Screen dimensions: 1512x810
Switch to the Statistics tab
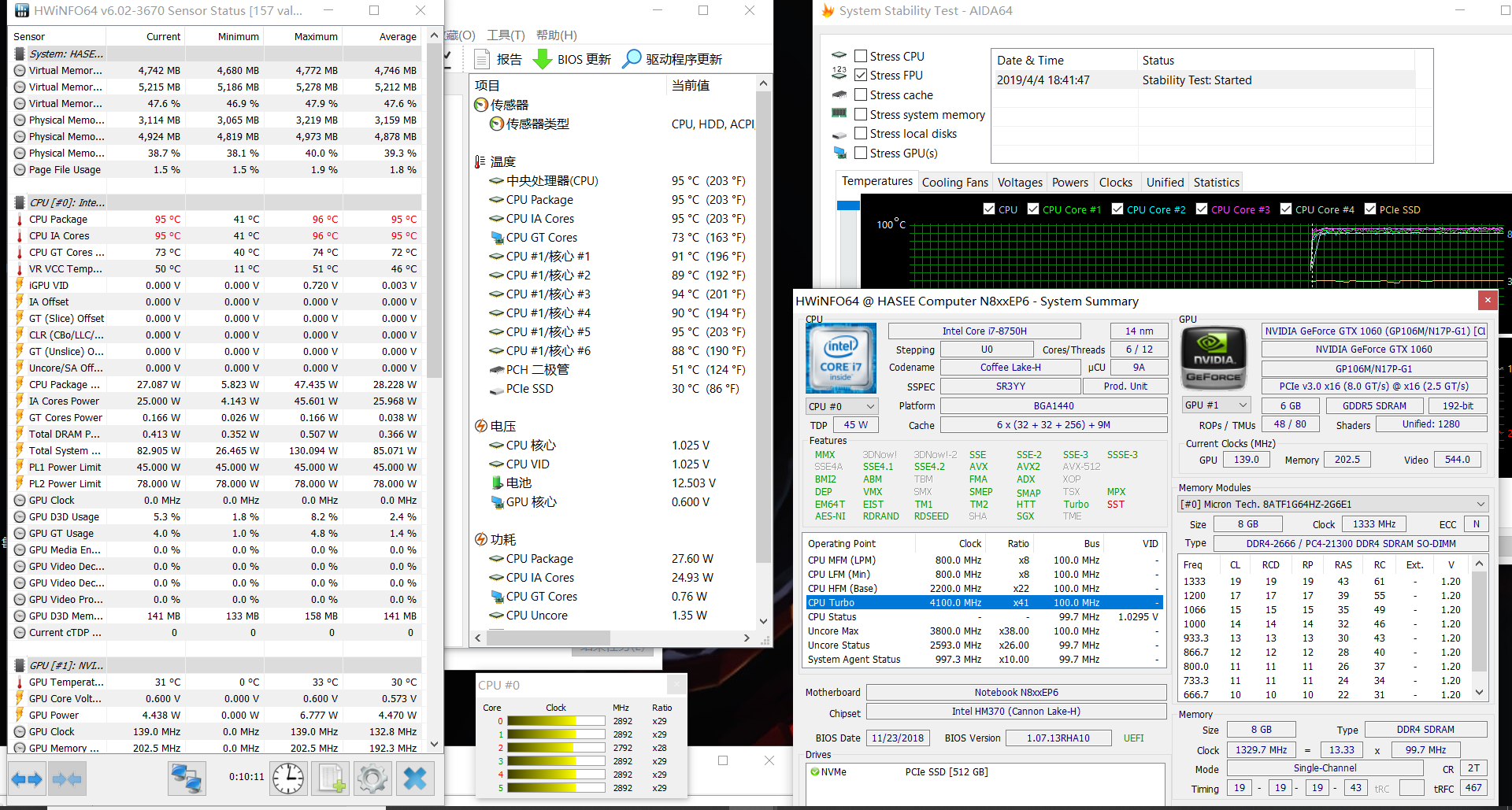point(1216,183)
